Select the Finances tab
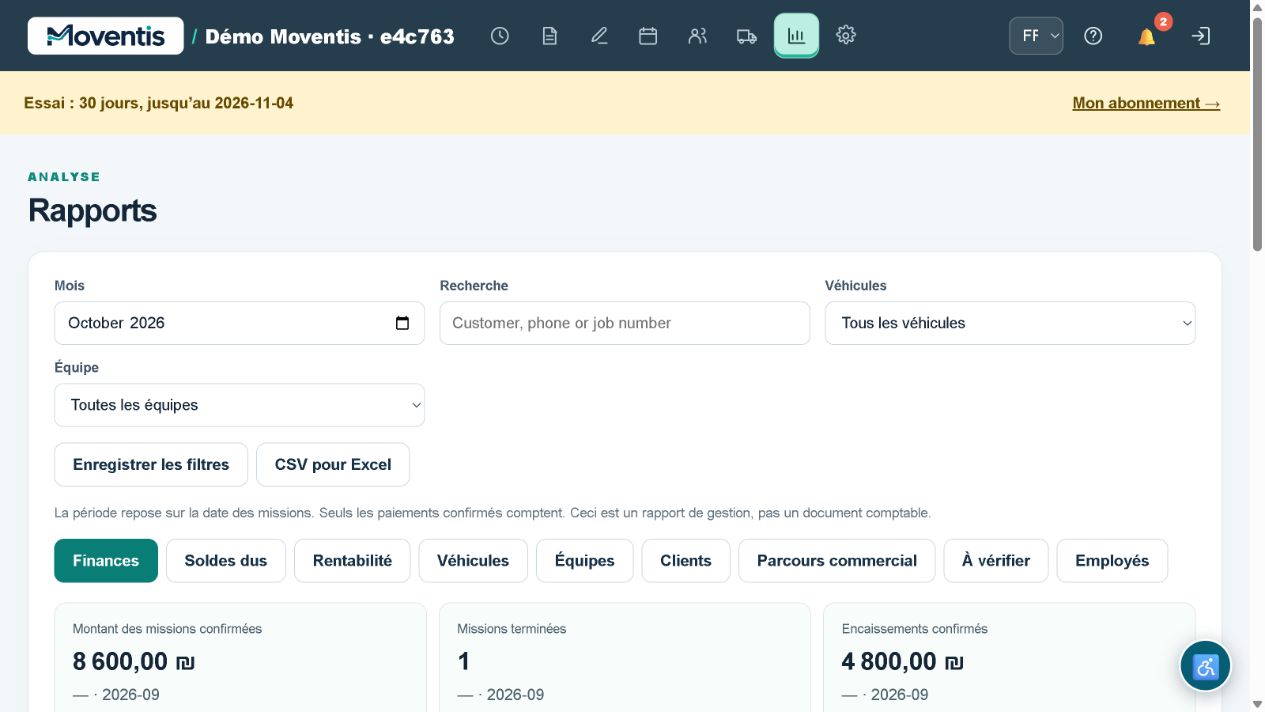Screen dimensions: 1265x712 point(106,561)
